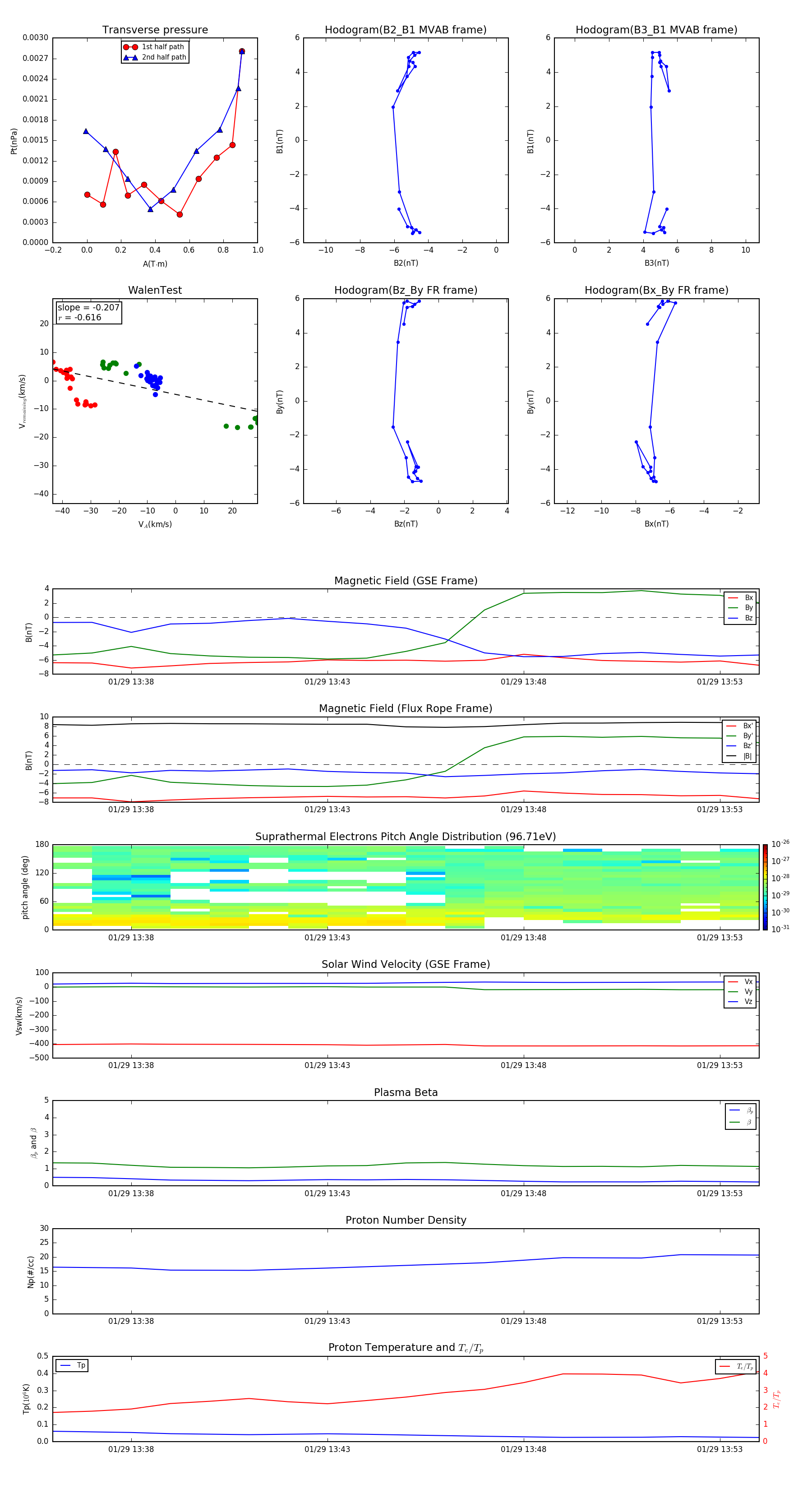The width and height of the screenshot is (812, 1489).
Task: Click the red 'Te/Tp' legend entry
Action: [x=736, y=1366]
